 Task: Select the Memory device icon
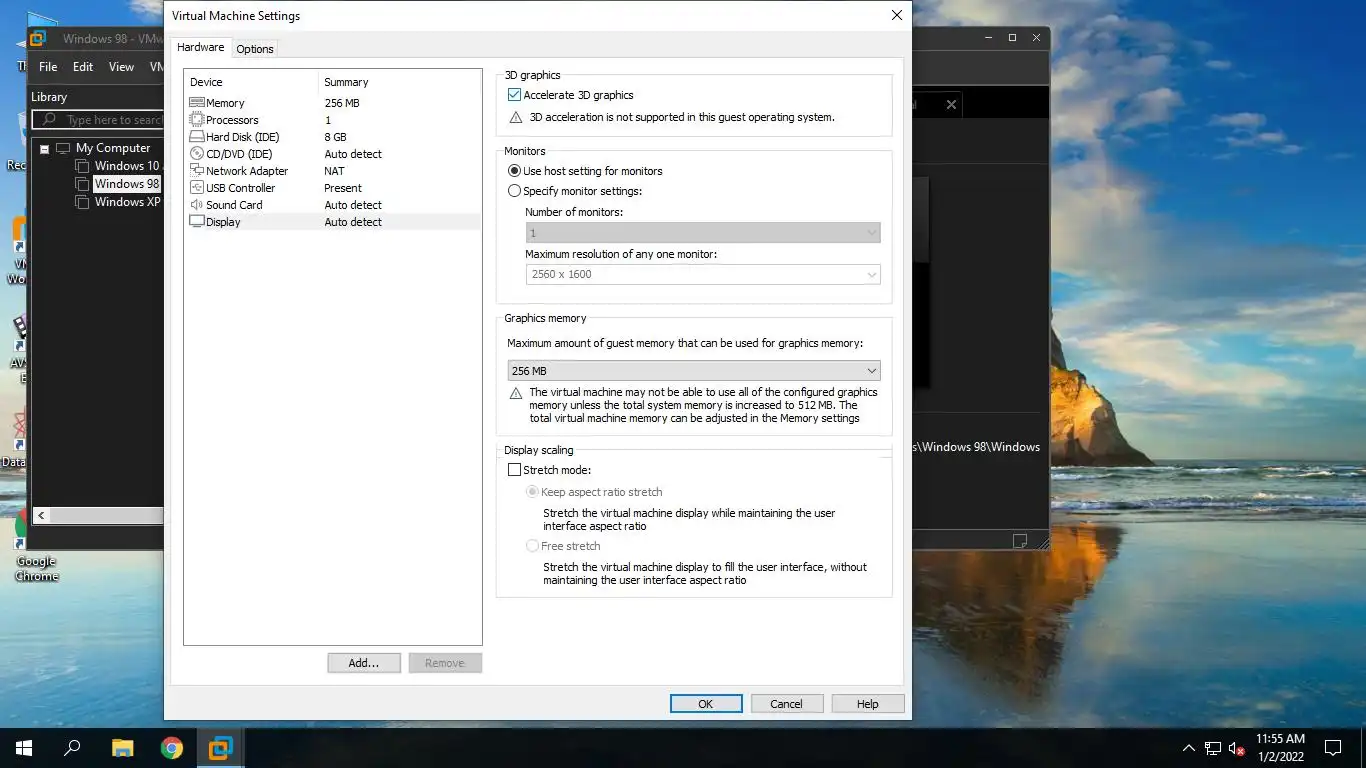(x=197, y=103)
